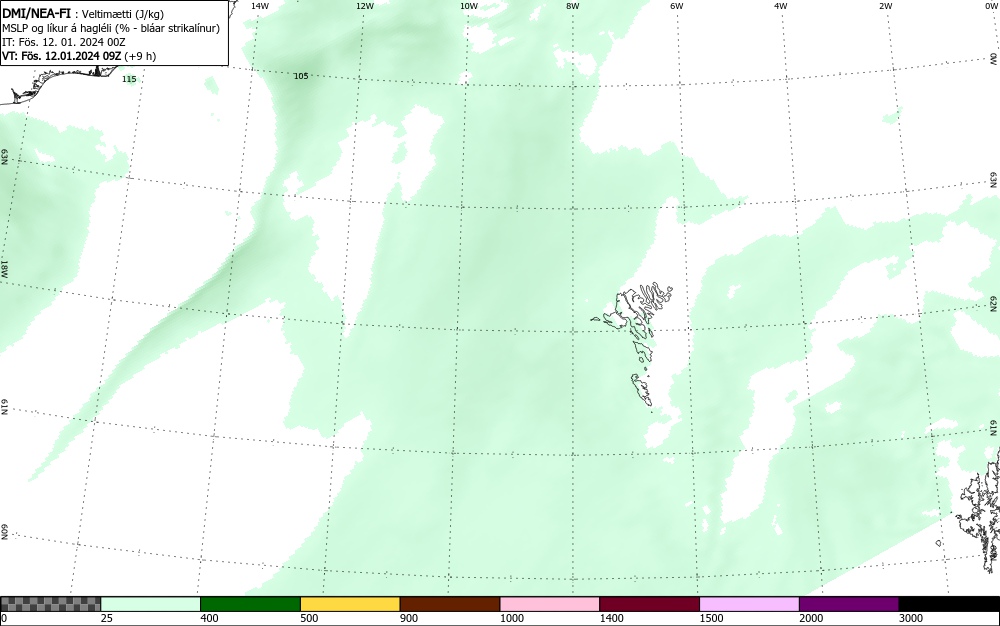Click the dark green legend swatch

pyautogui.click(x=250, y=604)
